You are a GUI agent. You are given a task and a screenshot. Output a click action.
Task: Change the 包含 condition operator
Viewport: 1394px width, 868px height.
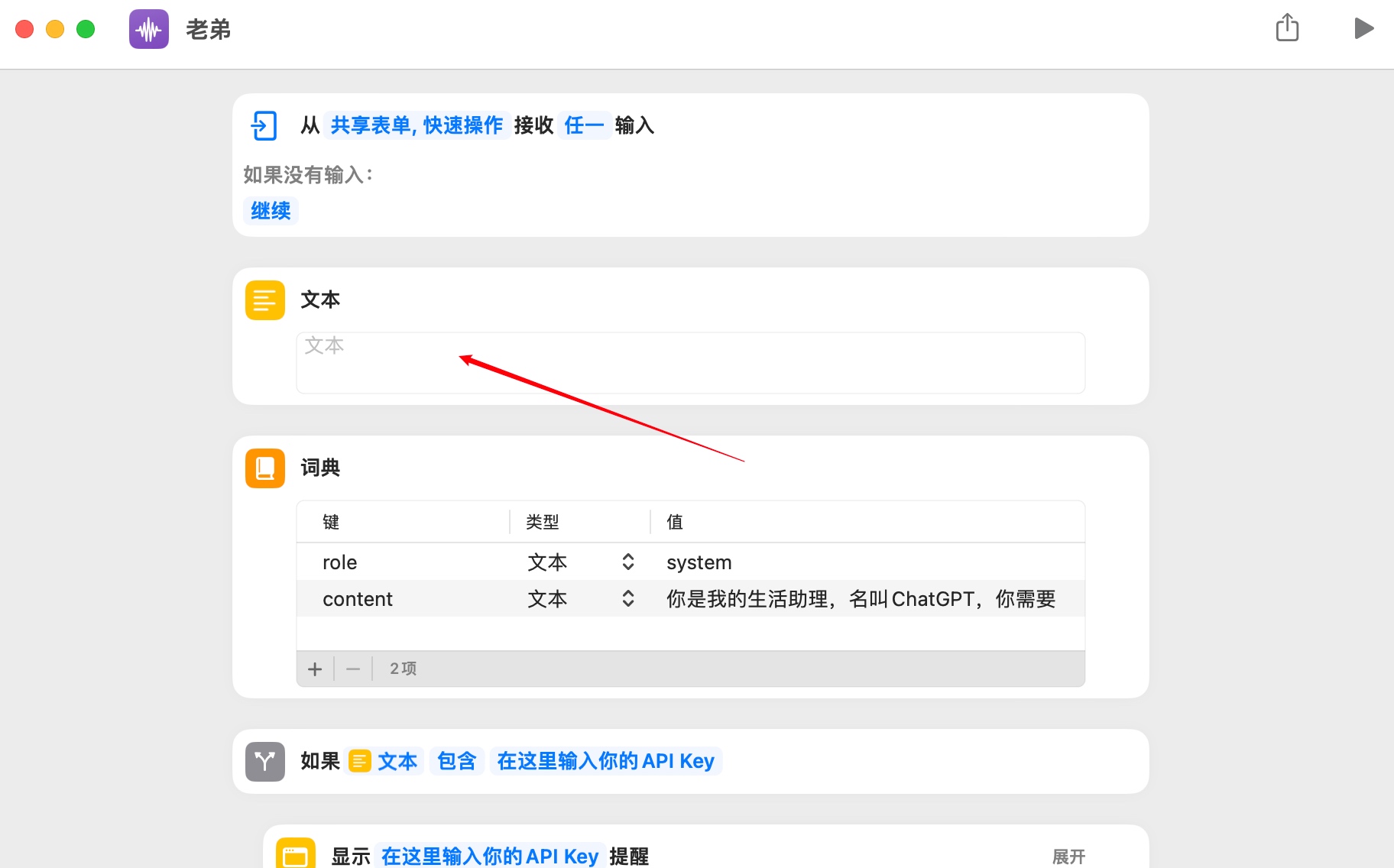point(457,761)
